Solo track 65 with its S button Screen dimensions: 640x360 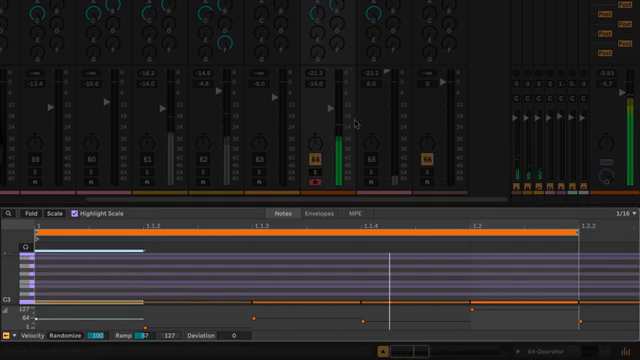click(371, 172)
